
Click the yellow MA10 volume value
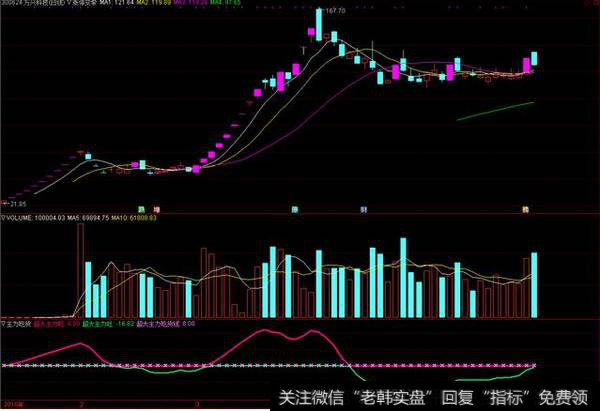tap(134, 218)
